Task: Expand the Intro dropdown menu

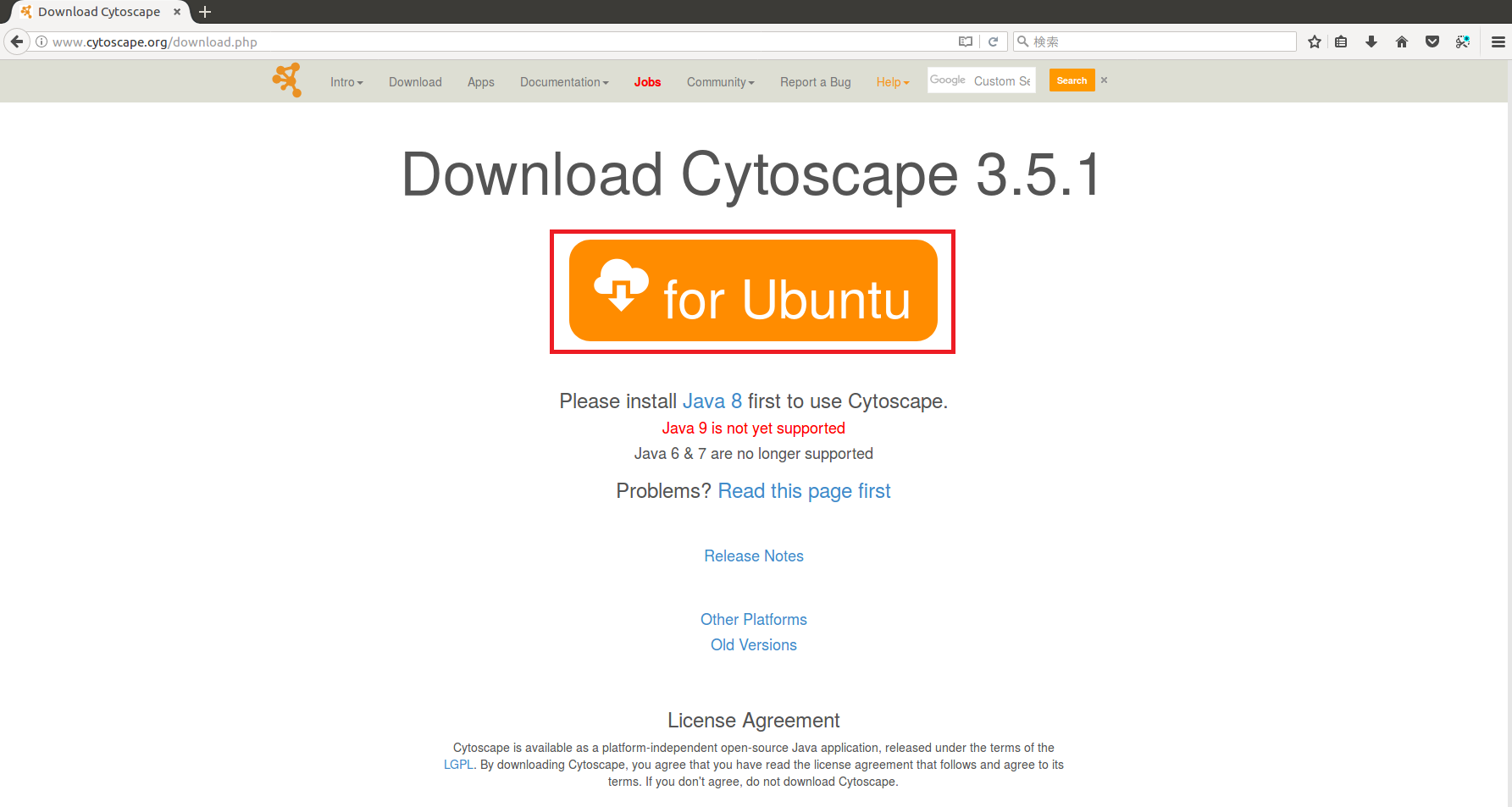Action: [346, 82]
